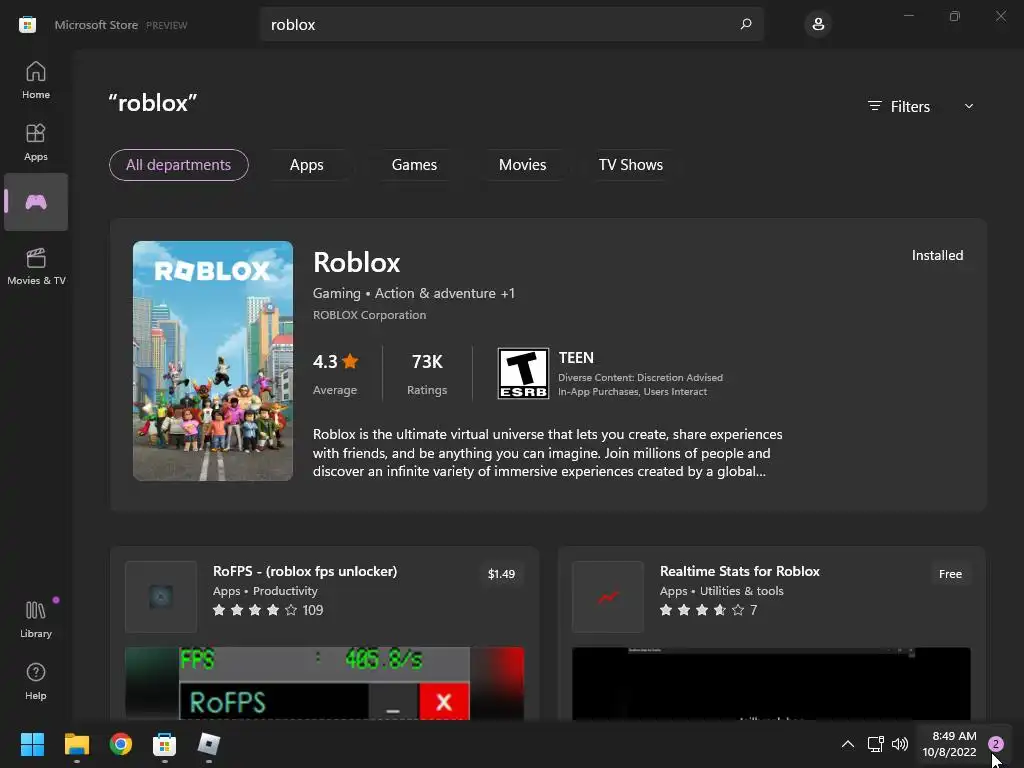The height and width of the screenshot is (768, 1024).
Task: Open the user account profile icon
Action: 818,24
